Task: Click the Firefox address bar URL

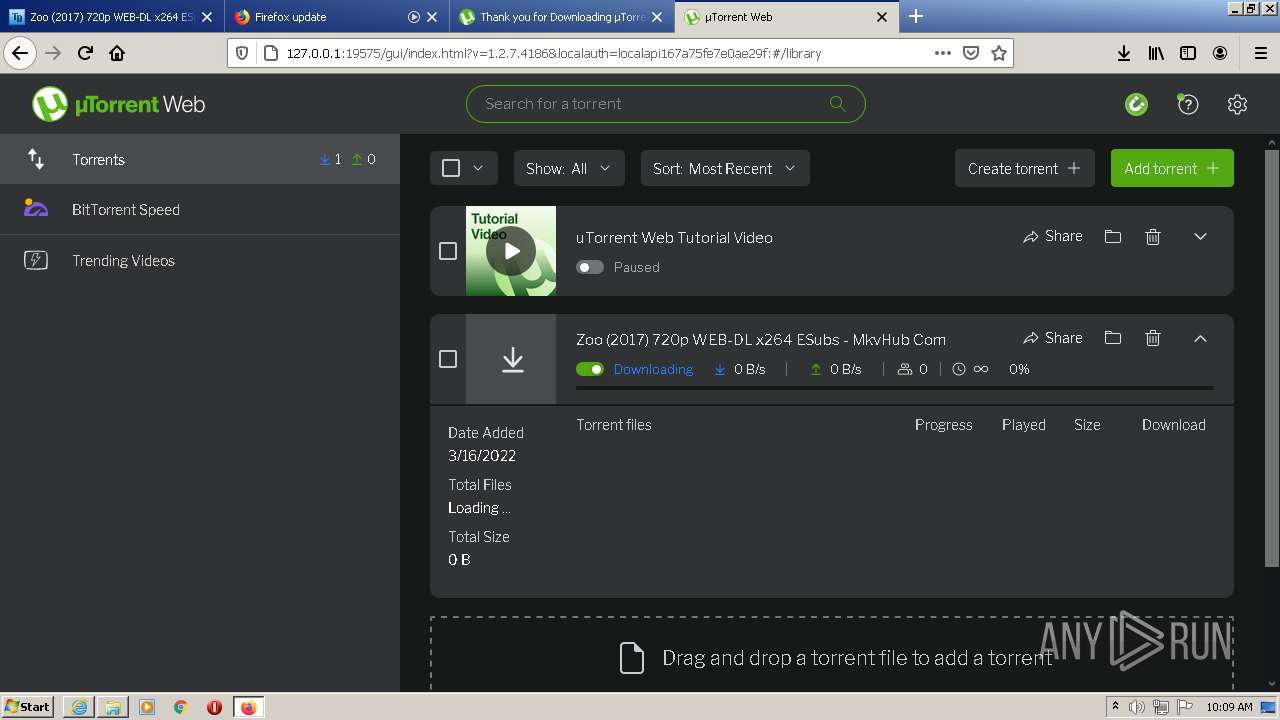Action: pyautogui.click(x=554, y=53)
